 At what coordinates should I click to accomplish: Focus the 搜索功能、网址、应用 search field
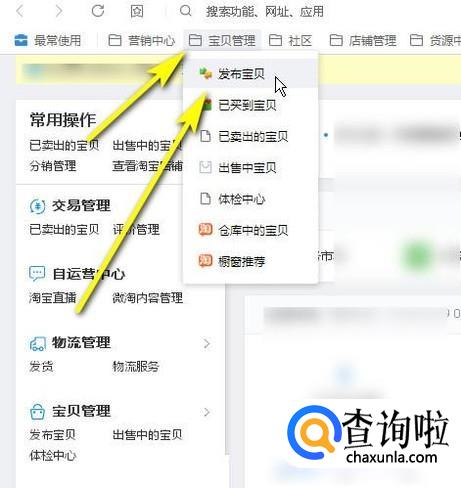[x=265, y=12]
